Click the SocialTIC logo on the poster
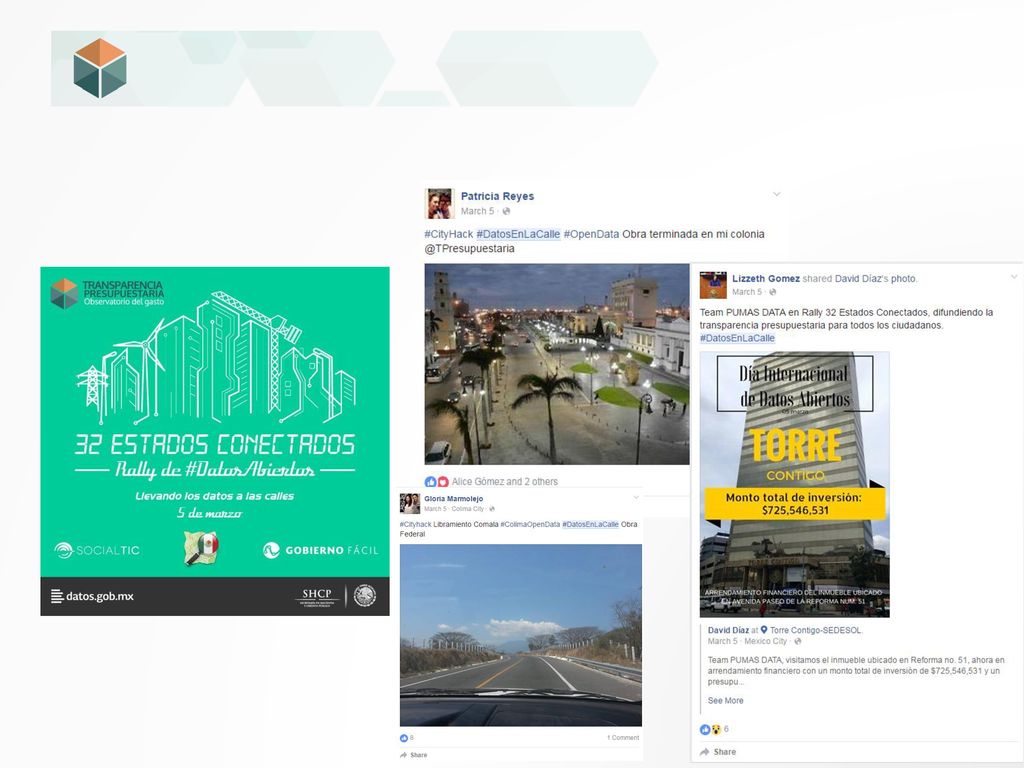Viewport: 1024px width, 768px height. [x=97, y=551]
